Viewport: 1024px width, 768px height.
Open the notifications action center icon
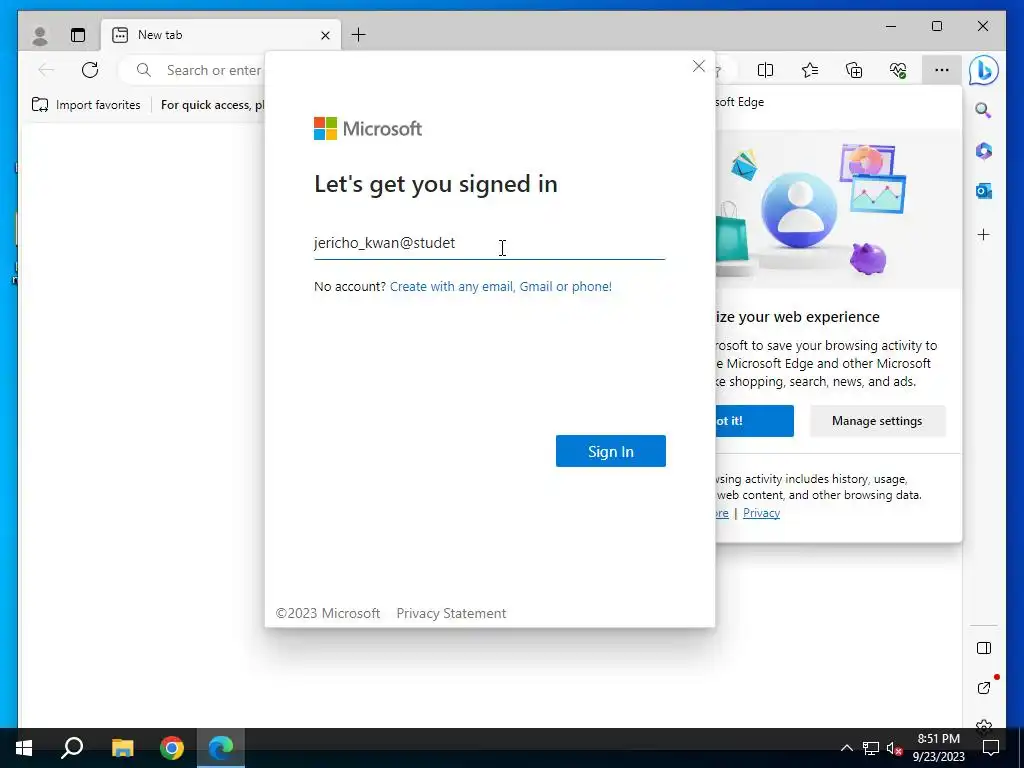[991, 748]
